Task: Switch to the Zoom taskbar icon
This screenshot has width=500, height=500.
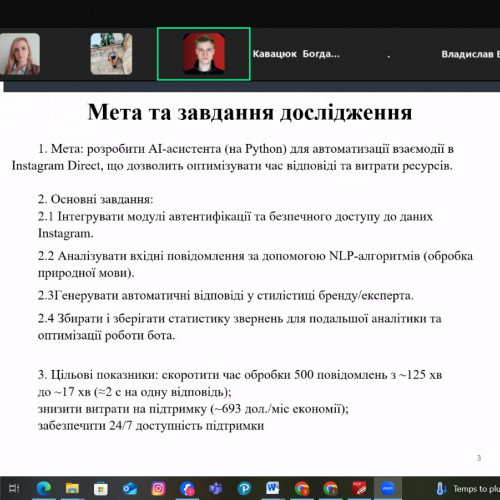Action: pyautogui.click(x=388, y=489)
